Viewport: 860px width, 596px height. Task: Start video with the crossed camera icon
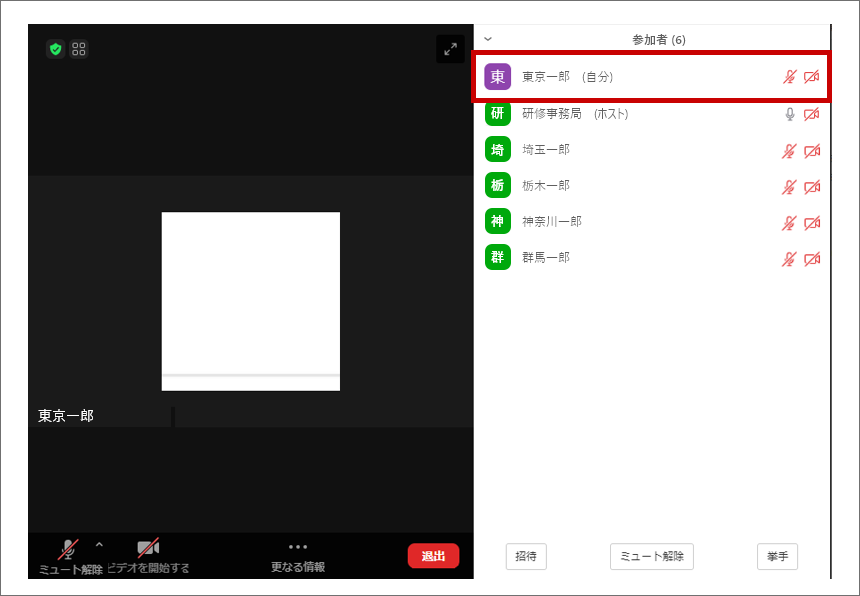(x=148, y=548)
